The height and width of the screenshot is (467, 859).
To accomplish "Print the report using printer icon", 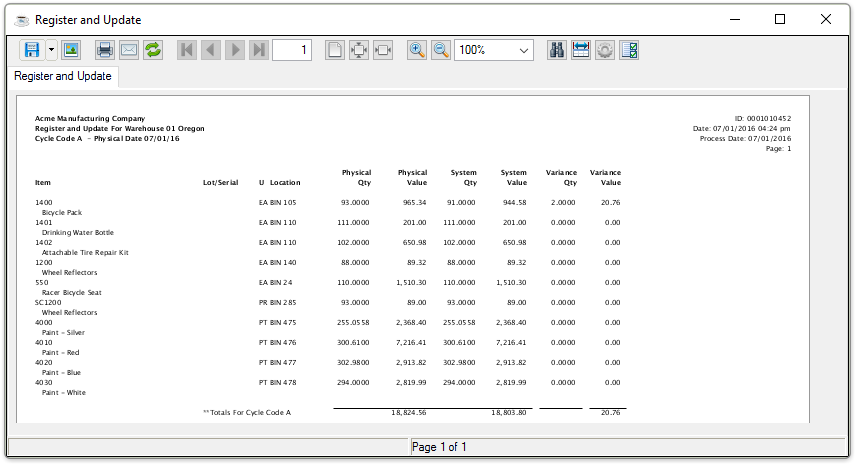I will pyautogui.click(x=104, y=50).
